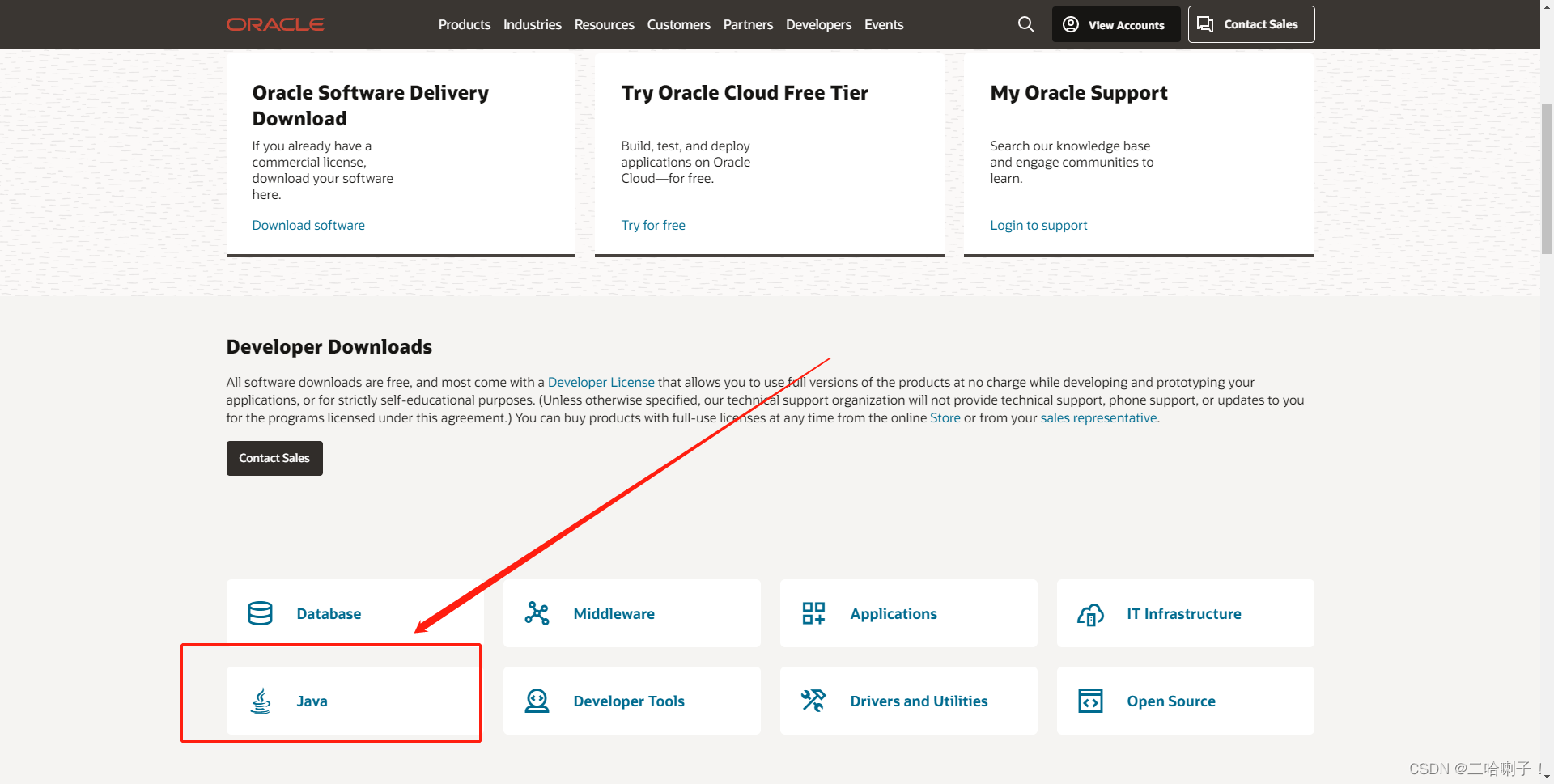Open the search magnifier icon
The image size is (1554, 784).
tap(1025, 24)
